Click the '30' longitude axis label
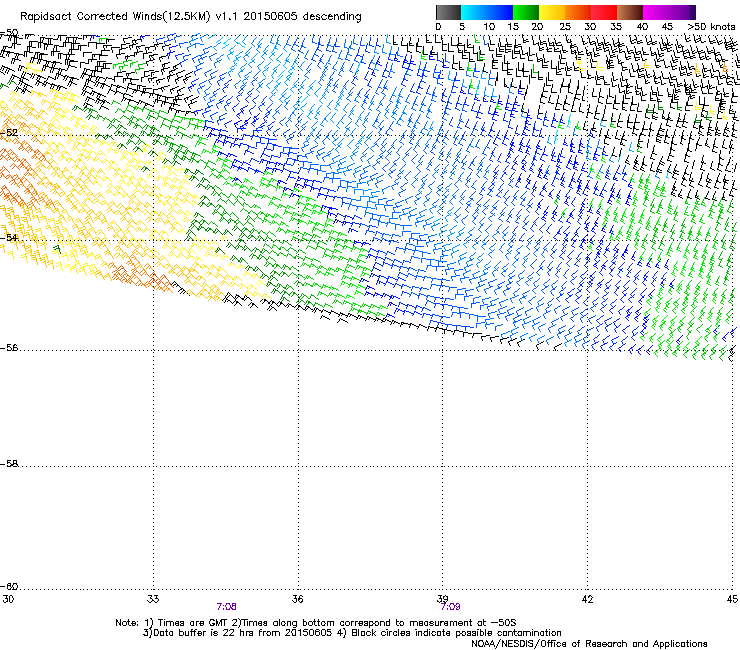The width and height of the screenshot is (740, 650). pos(8,599)
